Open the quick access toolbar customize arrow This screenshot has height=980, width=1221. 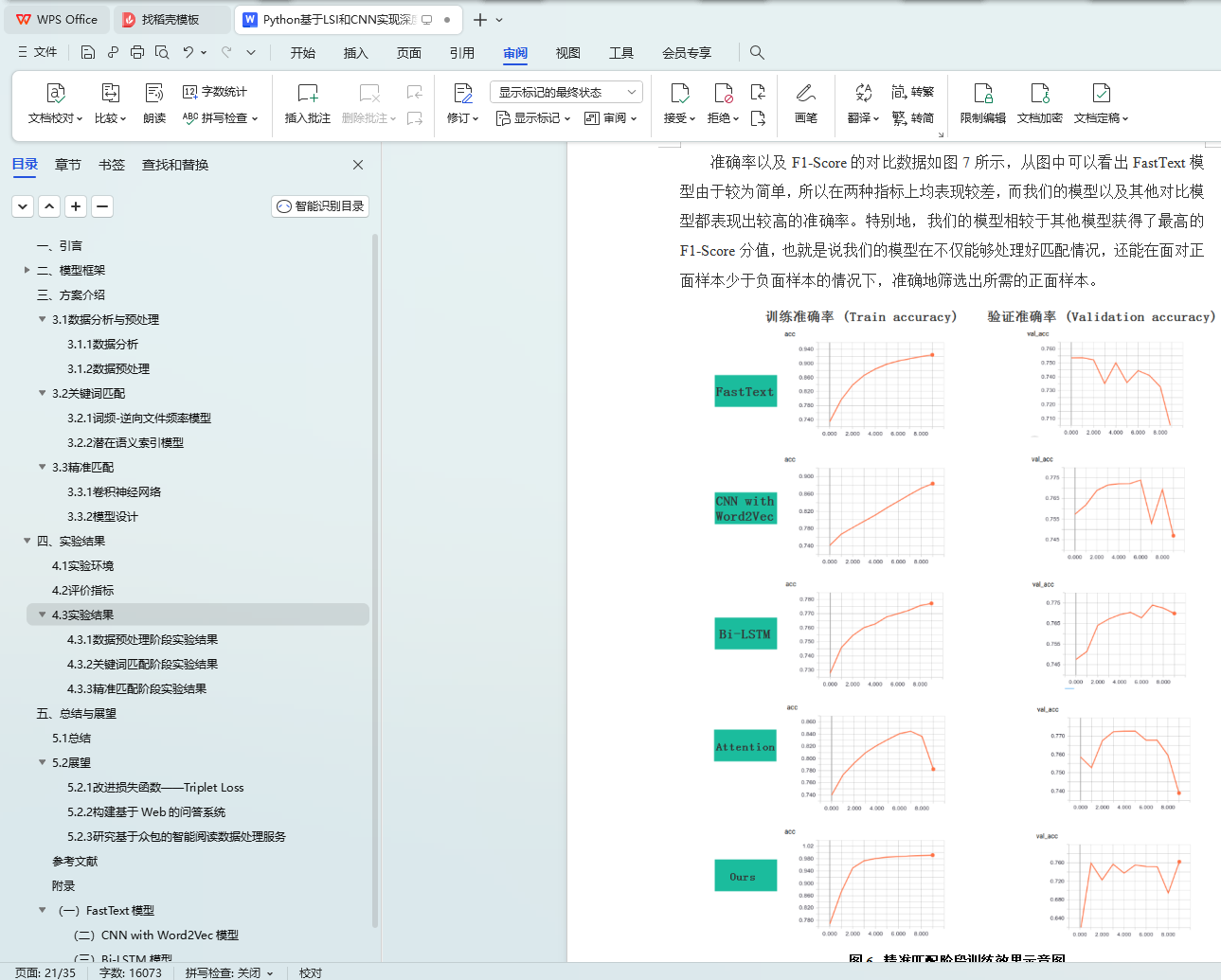click(x=251, y=52)
